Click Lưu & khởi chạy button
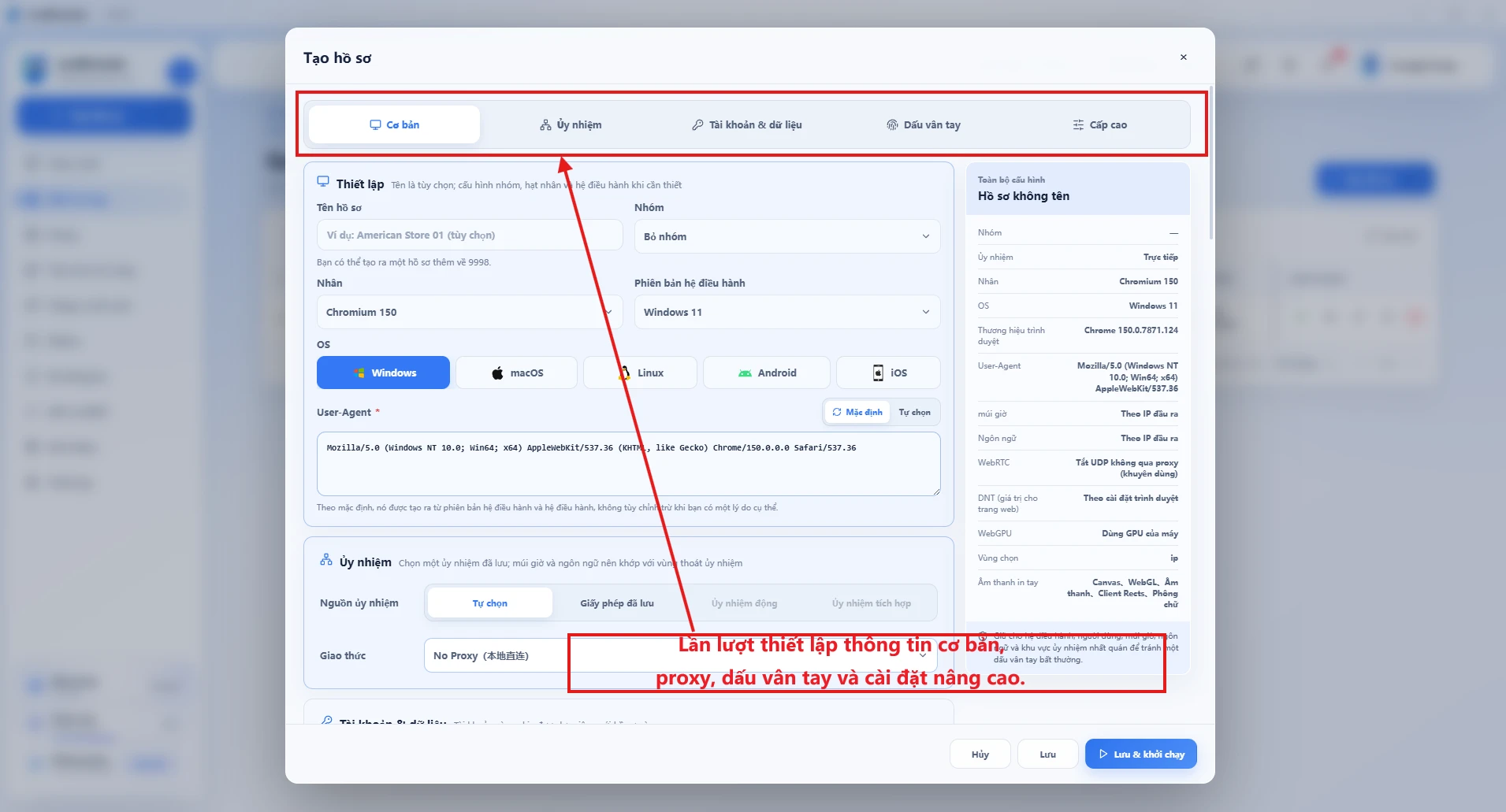1506x812 pixels. (1140, 754)
